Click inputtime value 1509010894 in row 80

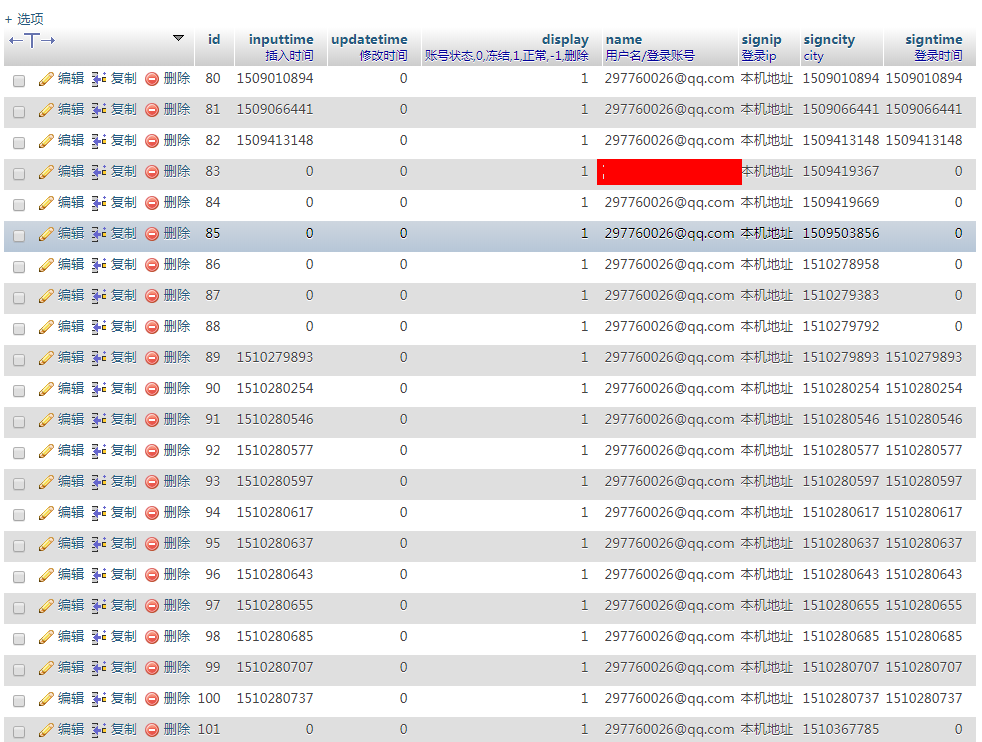pos(275,78)
